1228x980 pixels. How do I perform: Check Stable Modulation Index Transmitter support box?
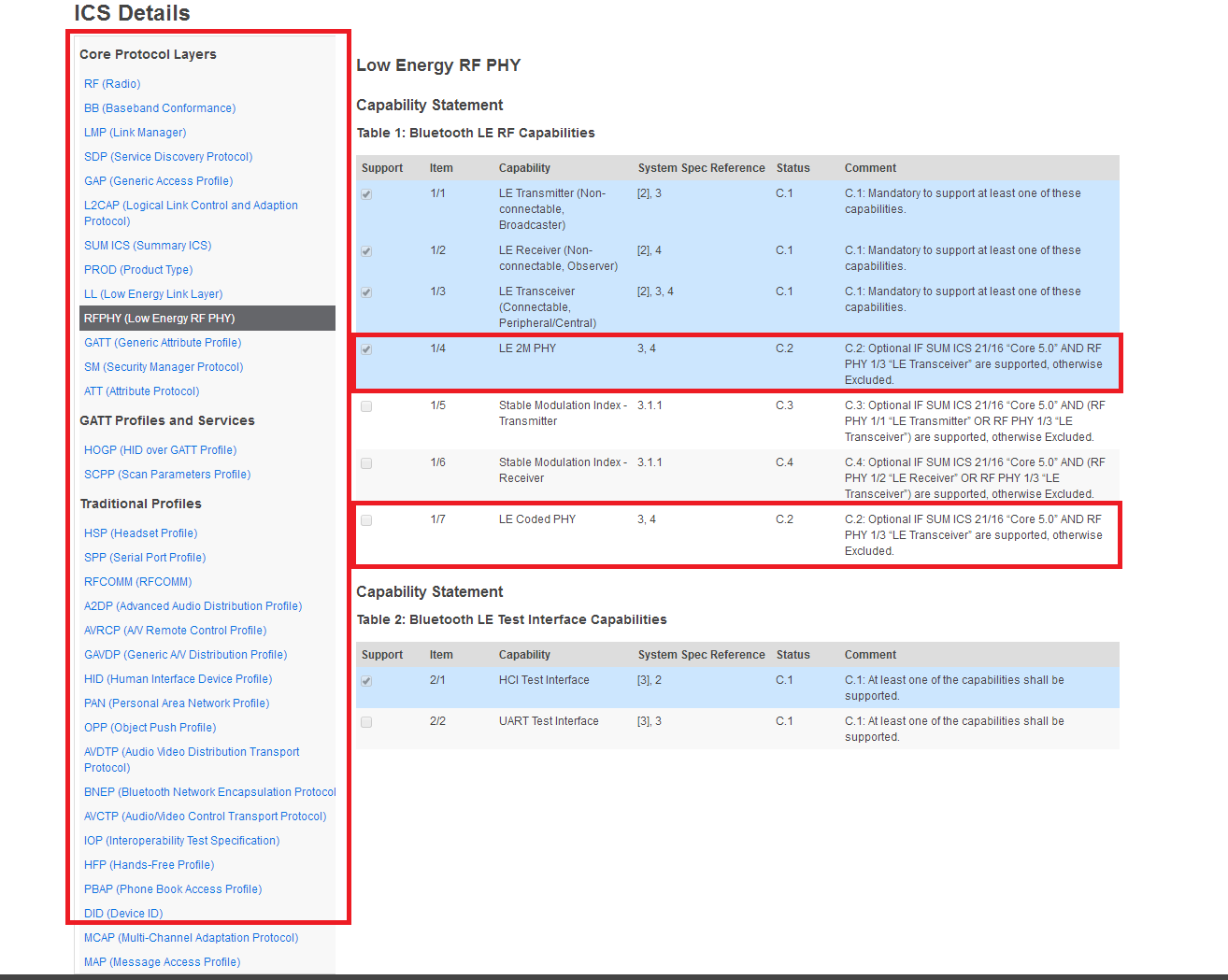point(366,406)
